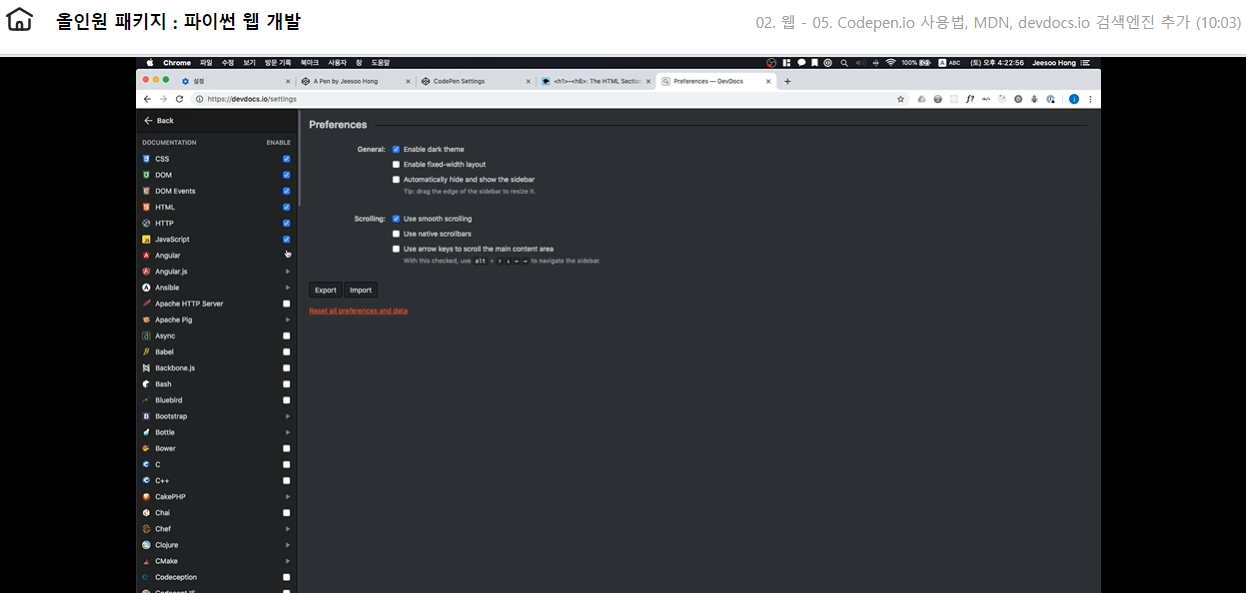This screenshot has height=593, width=1246.
Task: Expand Bootstrap versions arrow
Action: tap(288, 416)
